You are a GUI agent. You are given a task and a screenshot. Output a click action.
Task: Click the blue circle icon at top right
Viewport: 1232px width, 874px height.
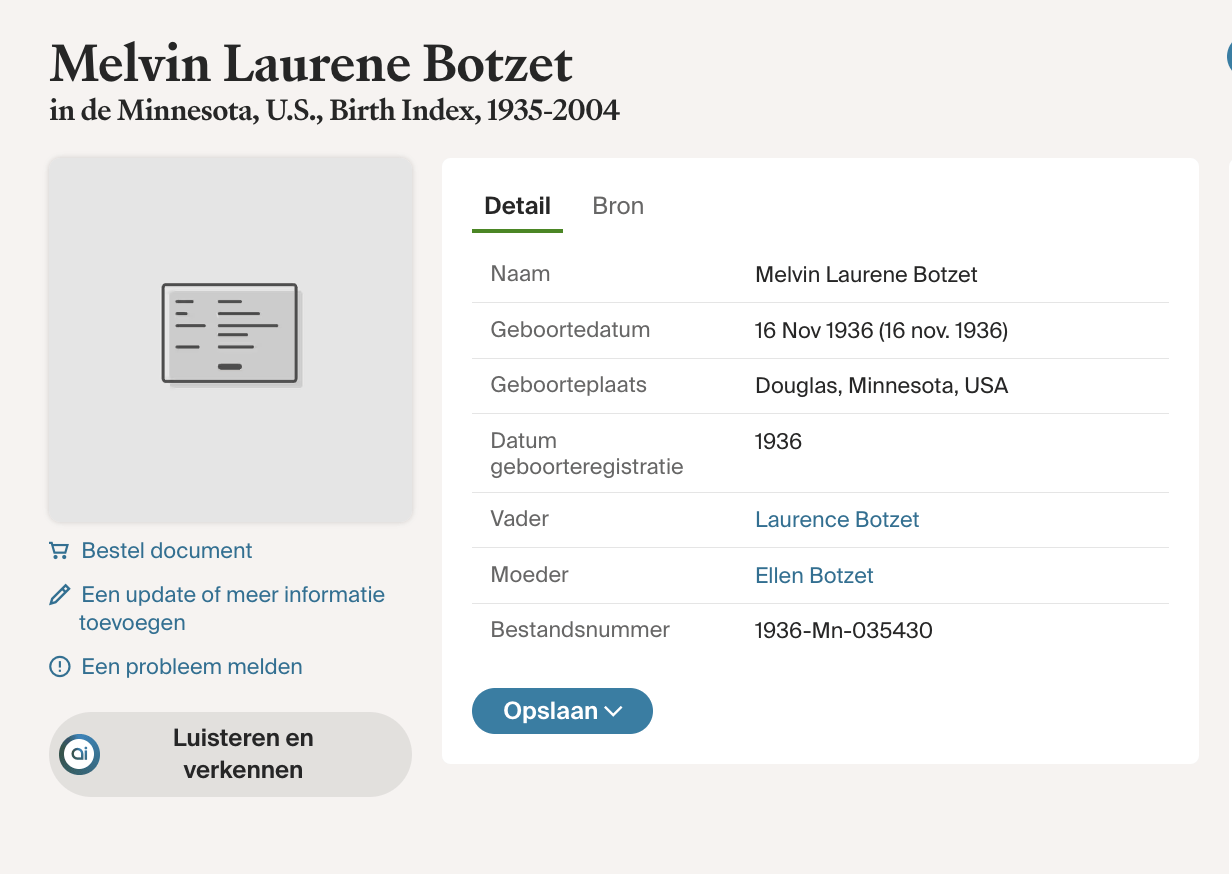point(1228,58)
